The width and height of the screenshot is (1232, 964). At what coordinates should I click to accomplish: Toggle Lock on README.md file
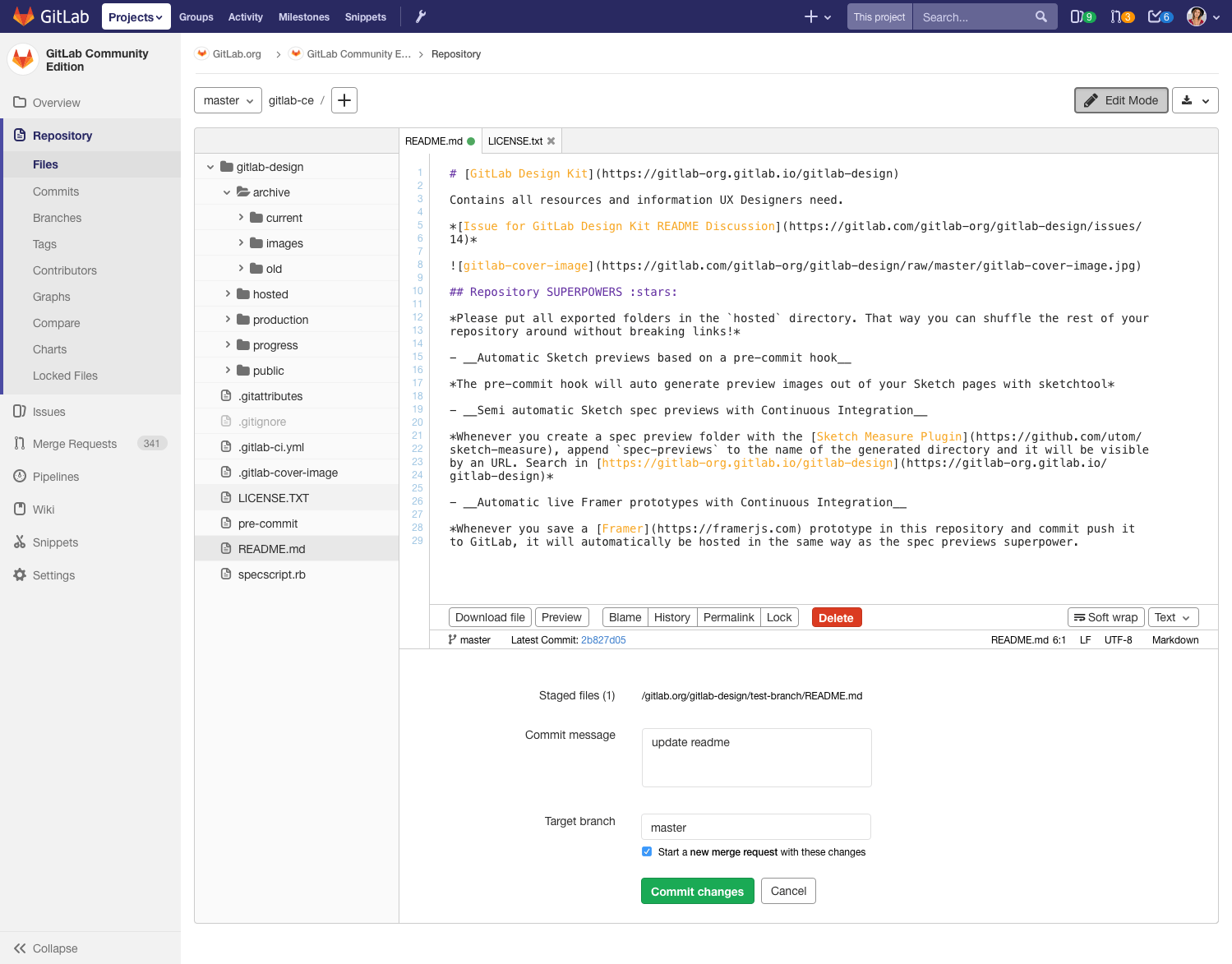pyautogui.click(x=778, y=617)
